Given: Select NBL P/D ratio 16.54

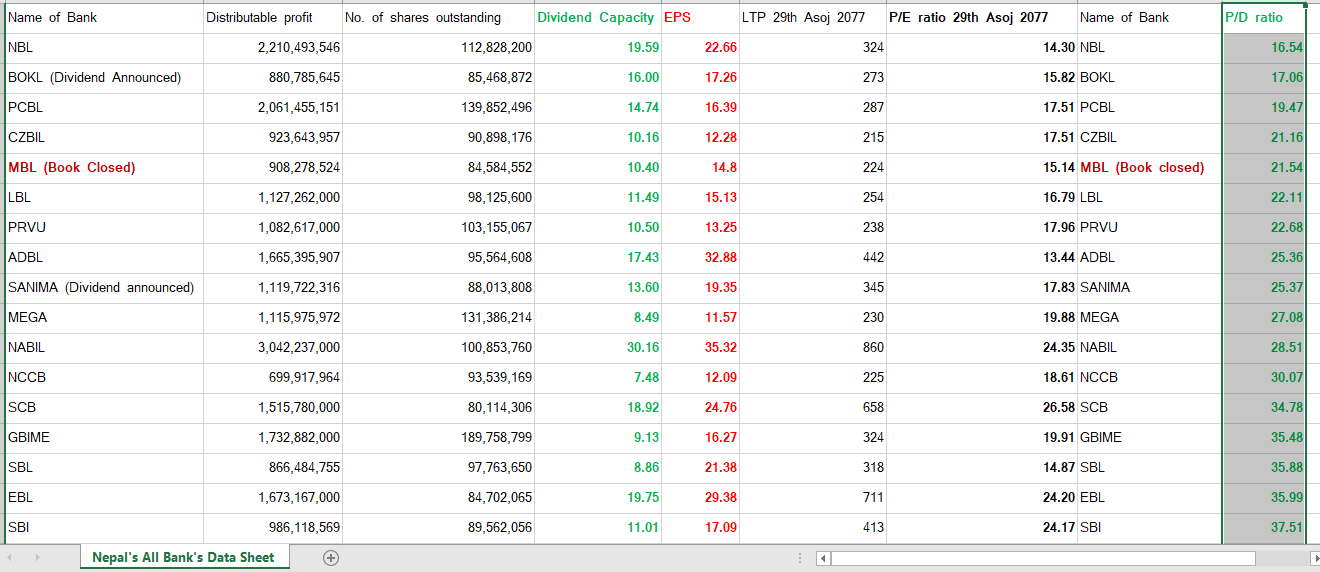Looking at the screenshot, I should pos(1264,47).
